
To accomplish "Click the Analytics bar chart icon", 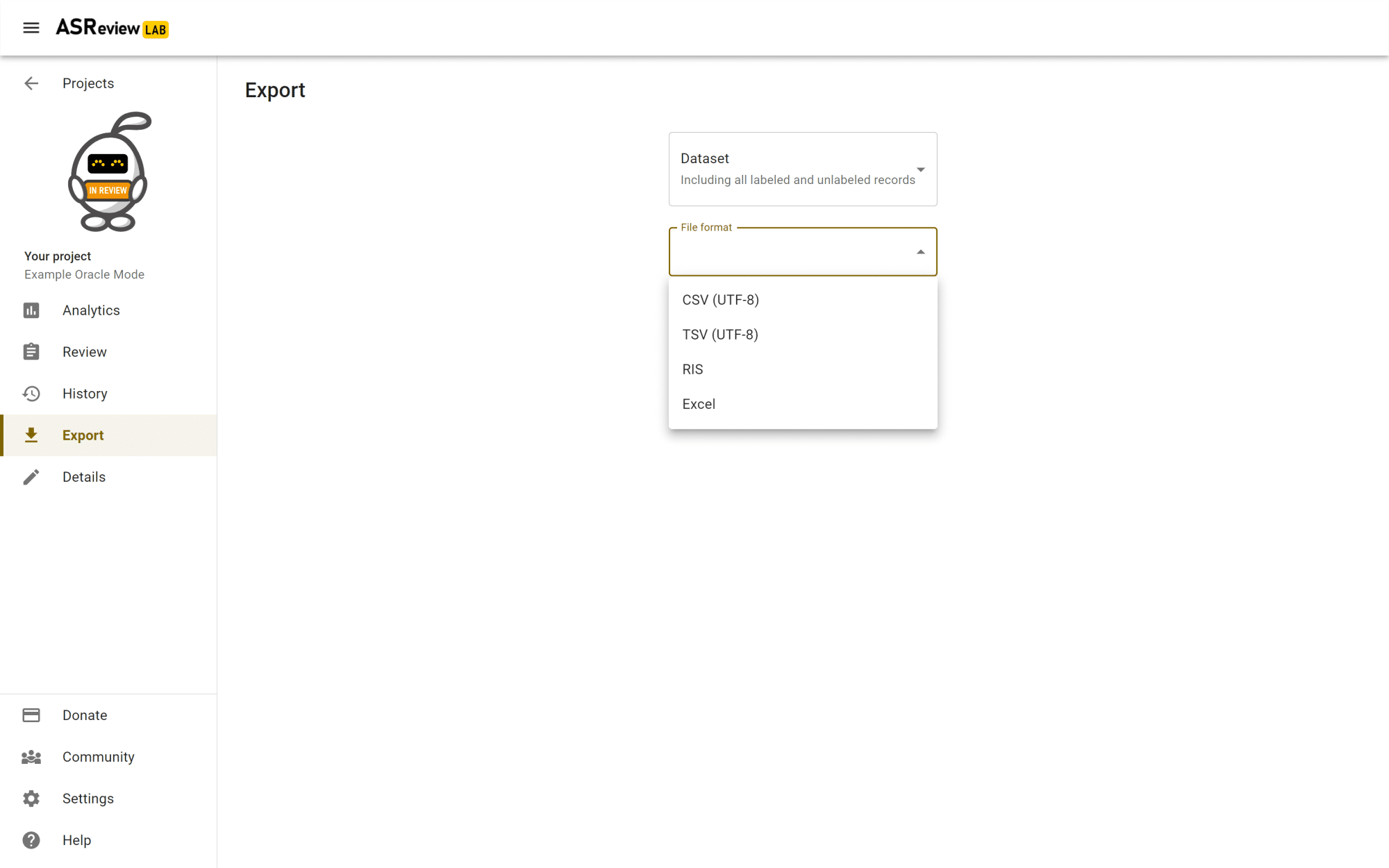I will click(31, 310).
